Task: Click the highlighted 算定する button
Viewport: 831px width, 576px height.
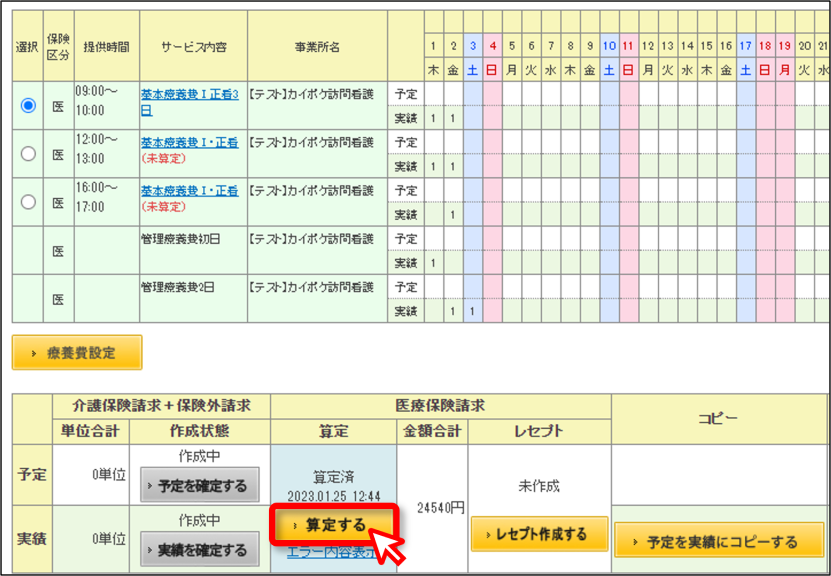Action: [x=333, y=525]
